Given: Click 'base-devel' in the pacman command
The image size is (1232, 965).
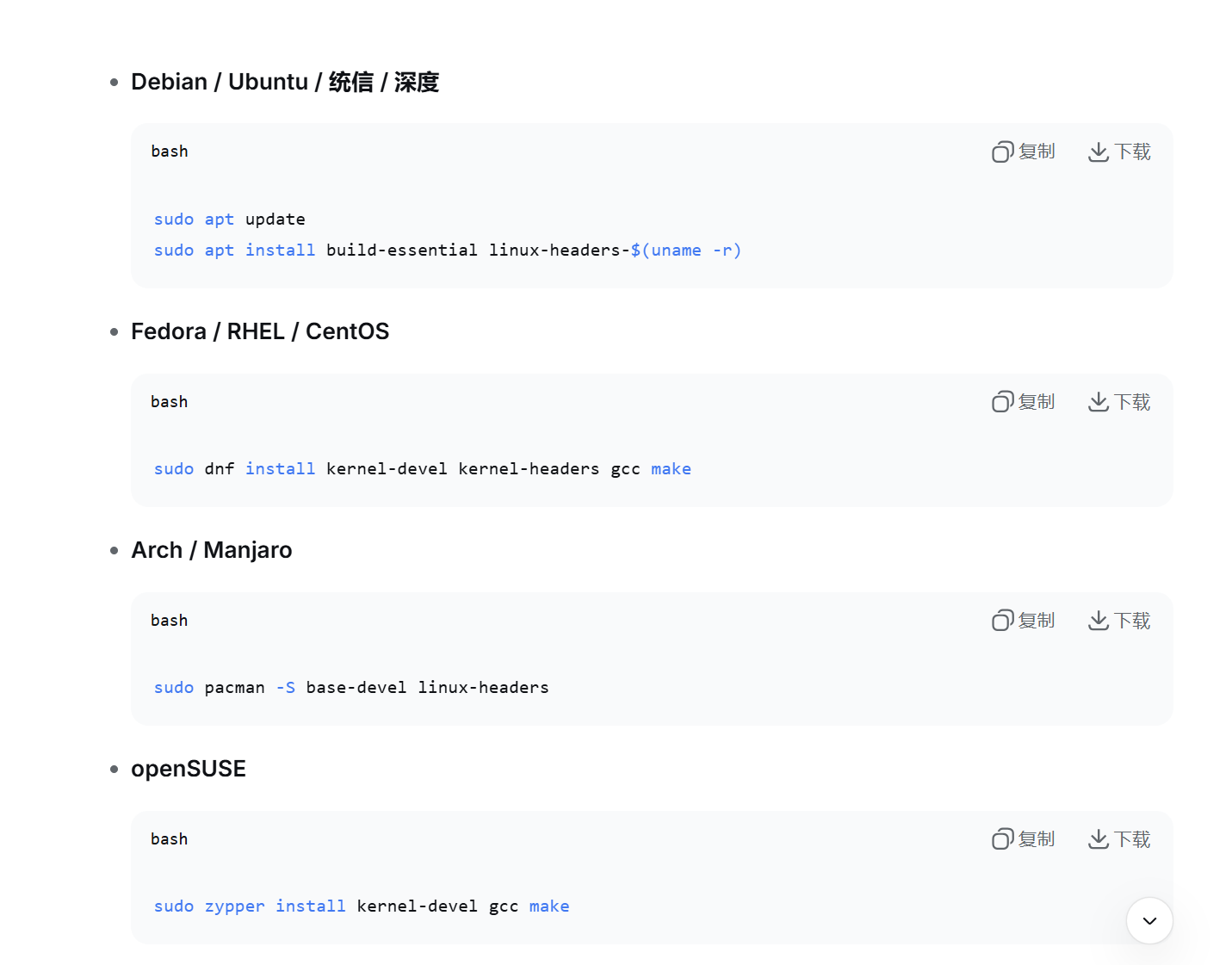Looking at the screenshot, I should point(356,688).
